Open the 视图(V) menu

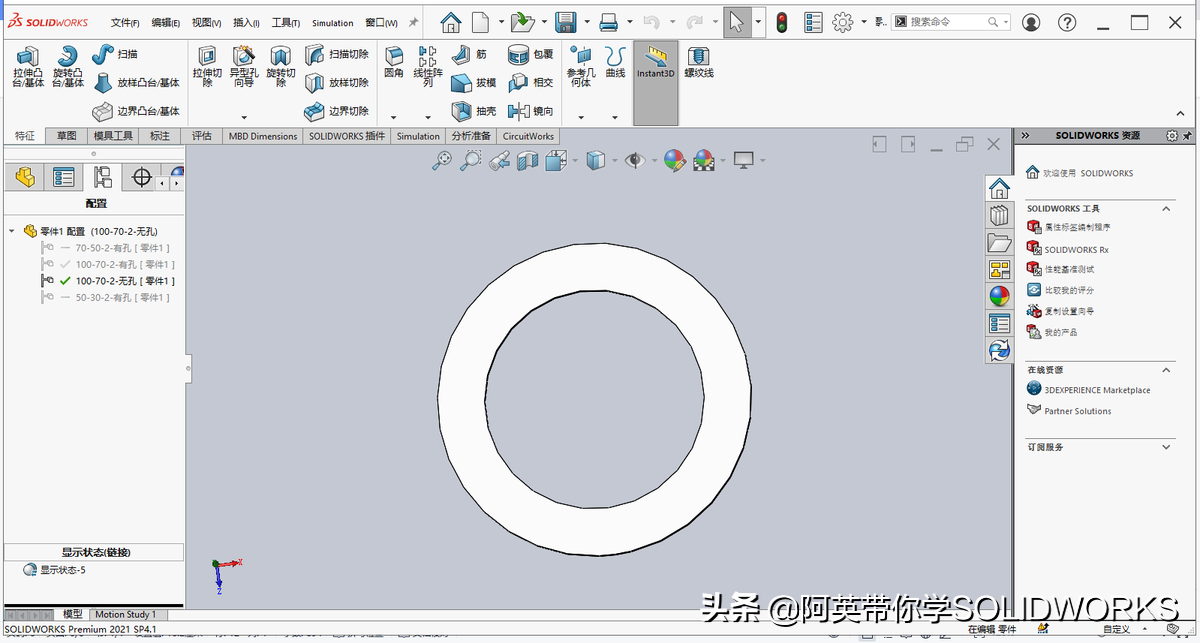206,23
